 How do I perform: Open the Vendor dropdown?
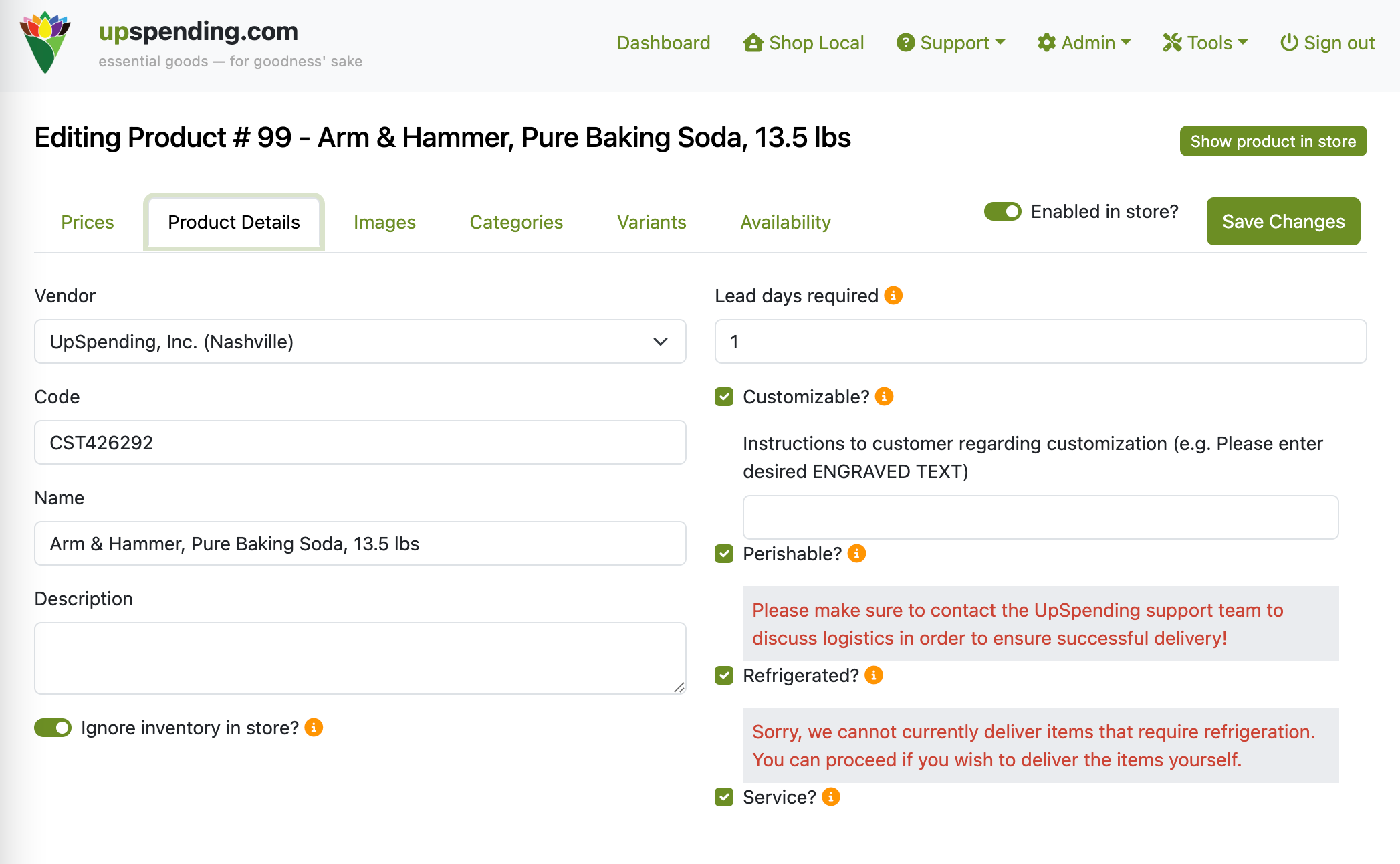click(360, 342)
